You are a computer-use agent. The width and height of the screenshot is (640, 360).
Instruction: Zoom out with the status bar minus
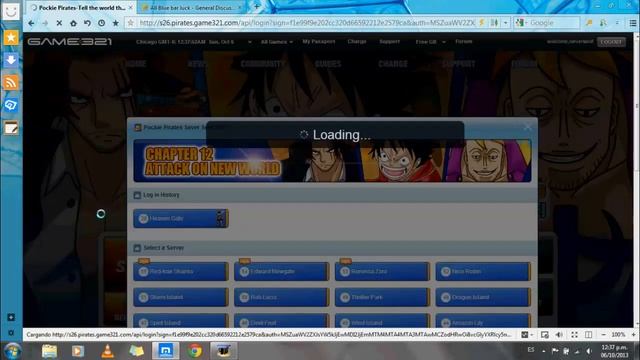[603, 335]
